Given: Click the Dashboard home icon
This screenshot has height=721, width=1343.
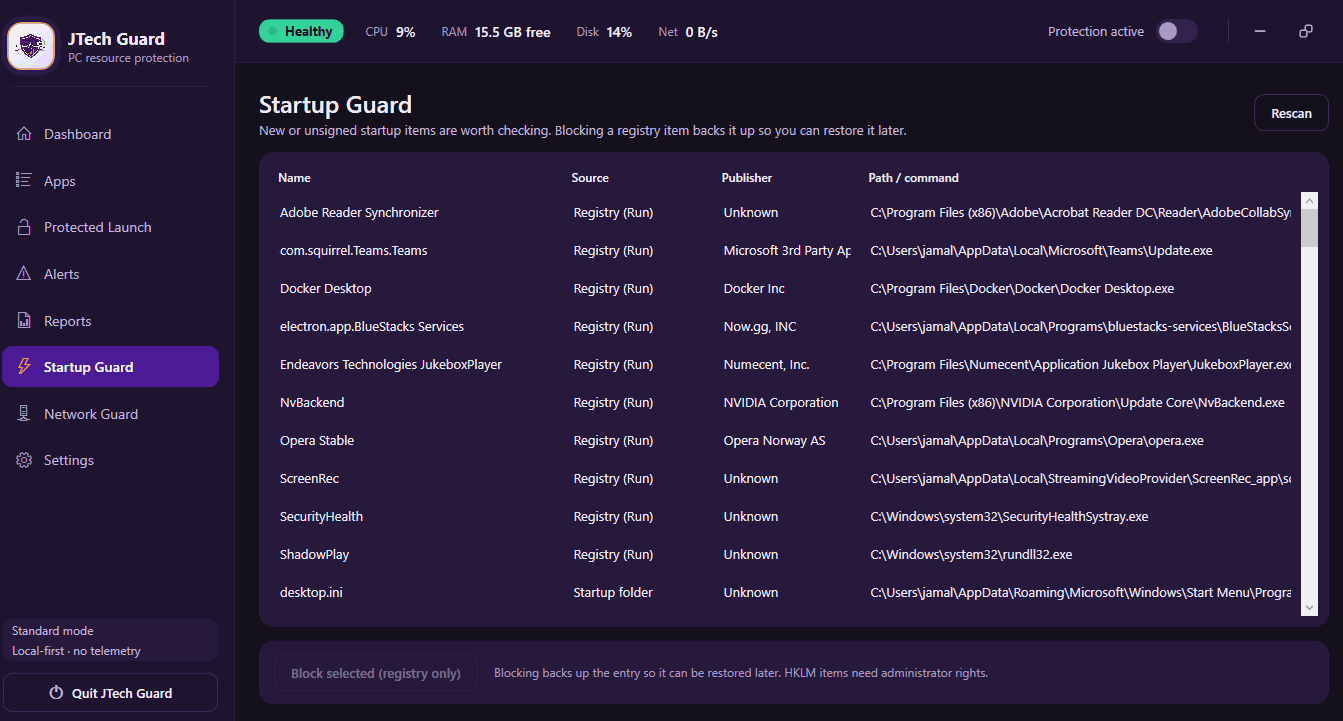Looking at the screenshot, I should click(24, 134).
